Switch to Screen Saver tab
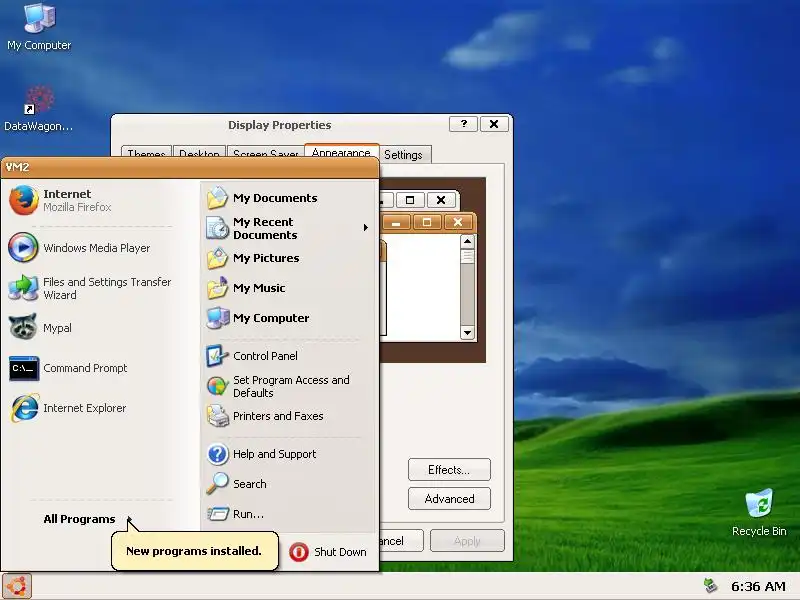 (265, 154)
